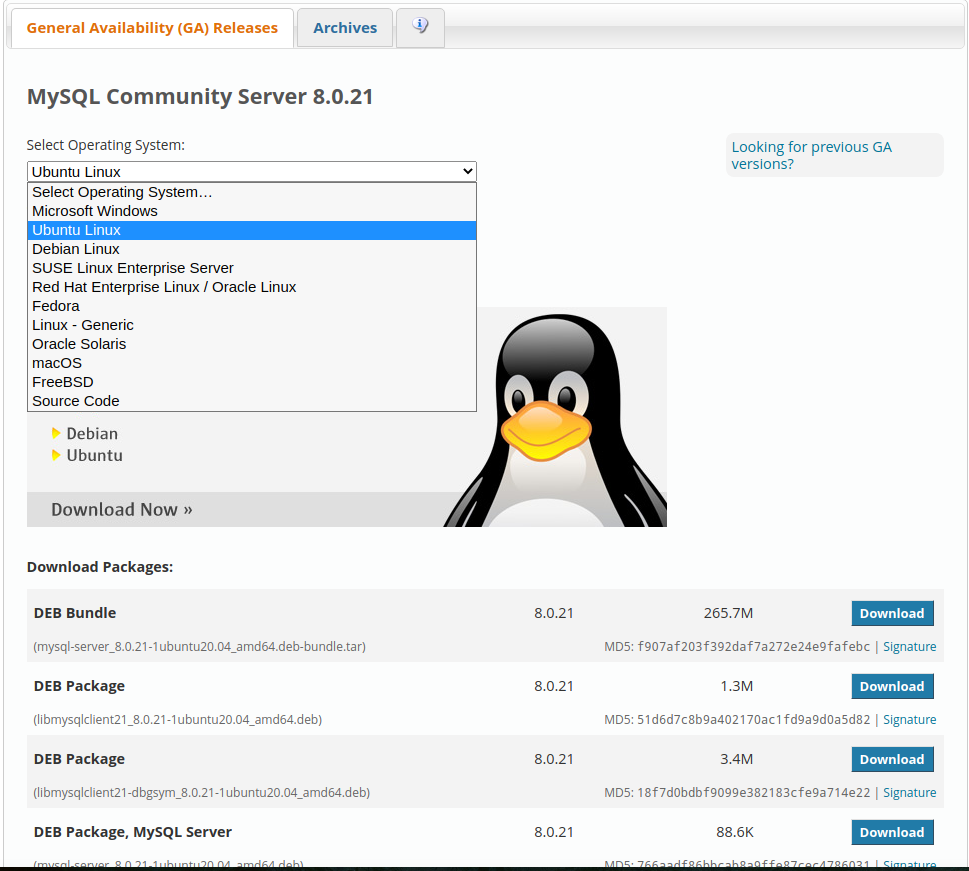Select FreeBSD in the dropdown list
969x871 pixels.
click(x=63, y=381)
